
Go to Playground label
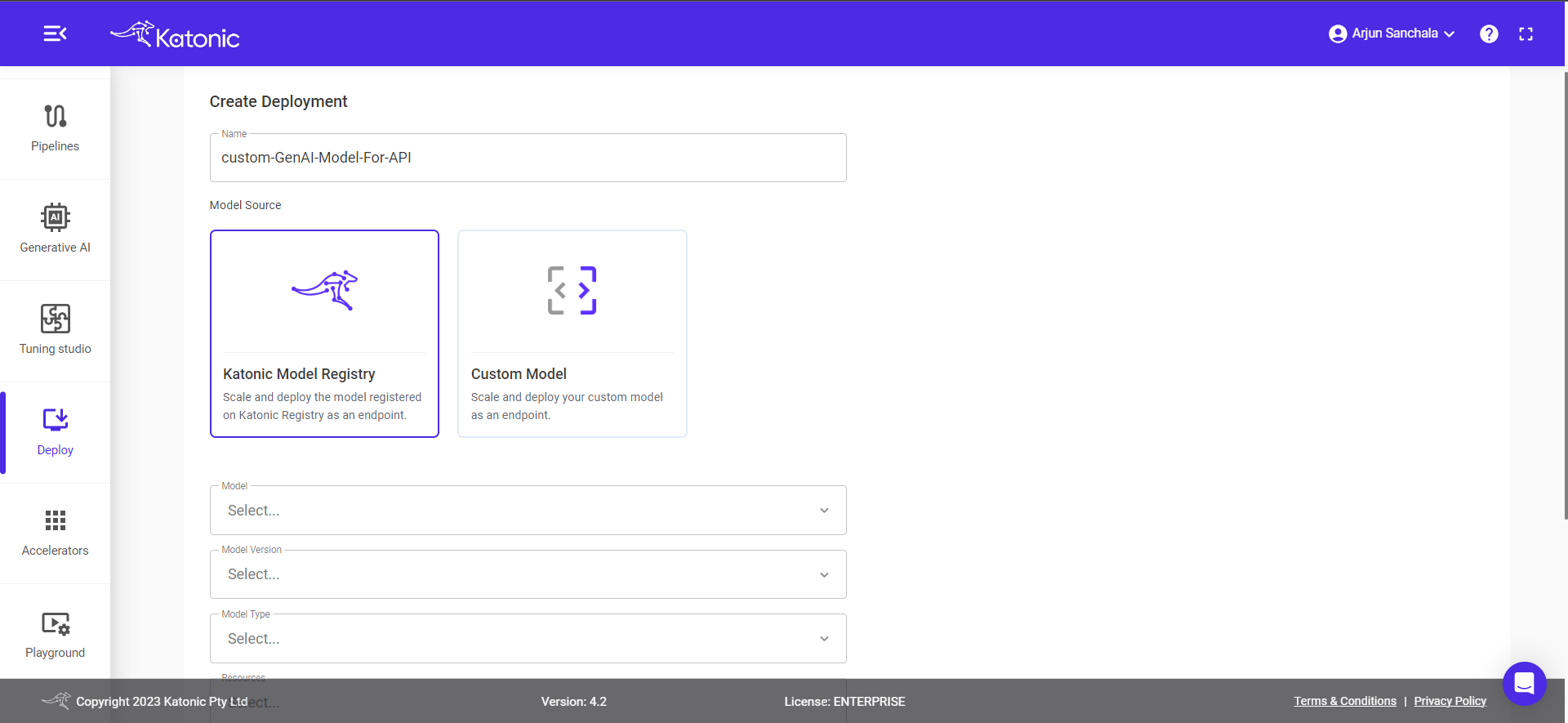56,653
